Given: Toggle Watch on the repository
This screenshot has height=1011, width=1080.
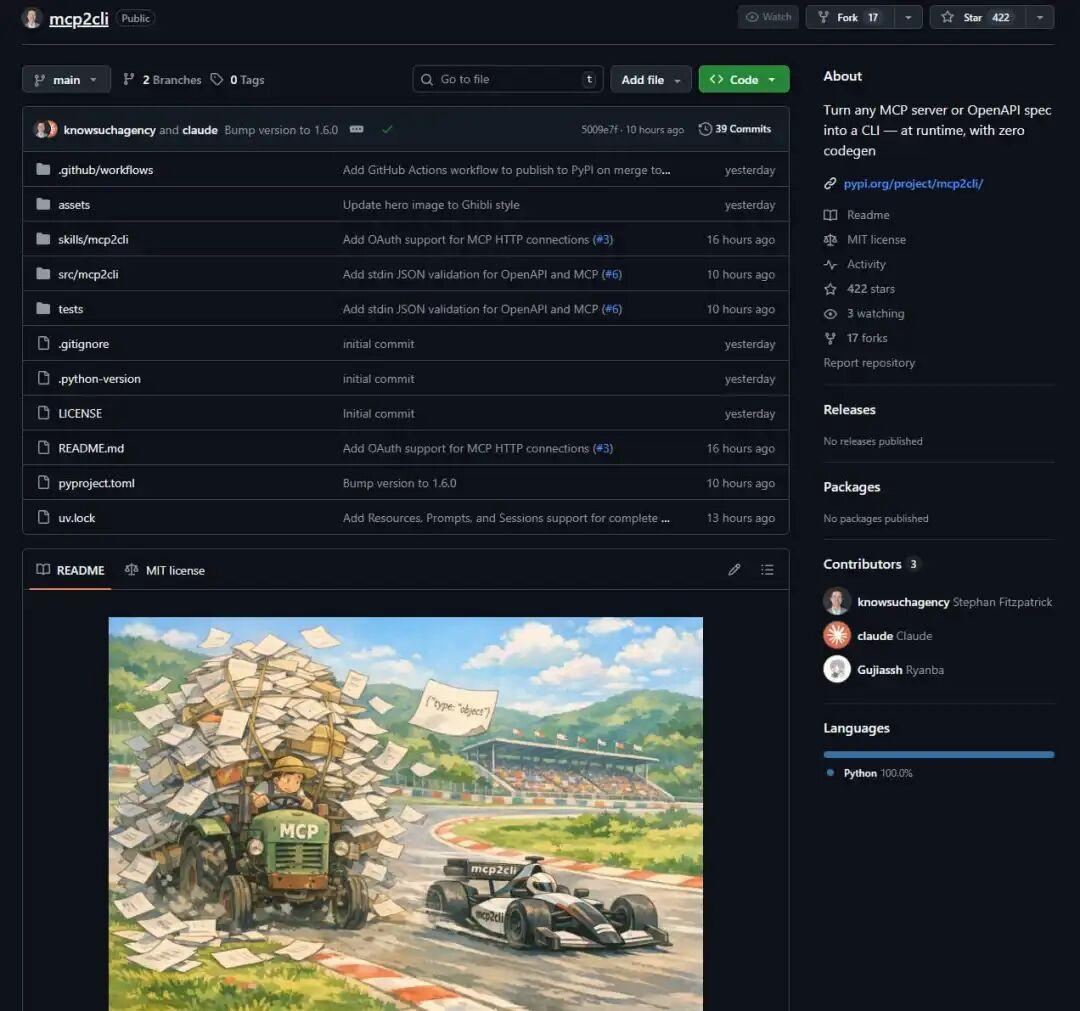Looking at the screenshot, I should coord(768,17).
